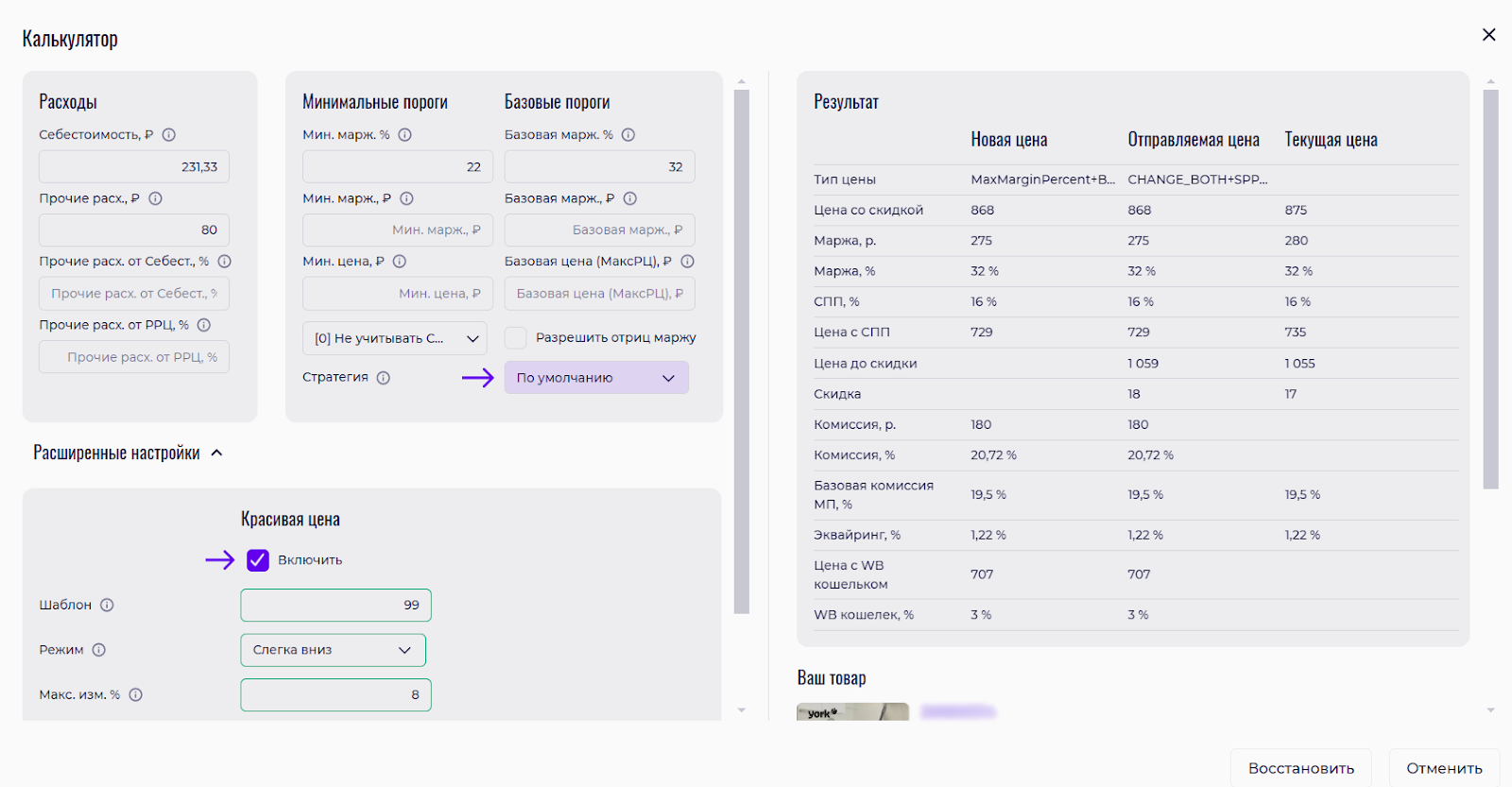Click info icon next to Базовая цена (МаксРЦ)
The width and height of the screenshot is (1512, 787).
(x=688, y=262)
